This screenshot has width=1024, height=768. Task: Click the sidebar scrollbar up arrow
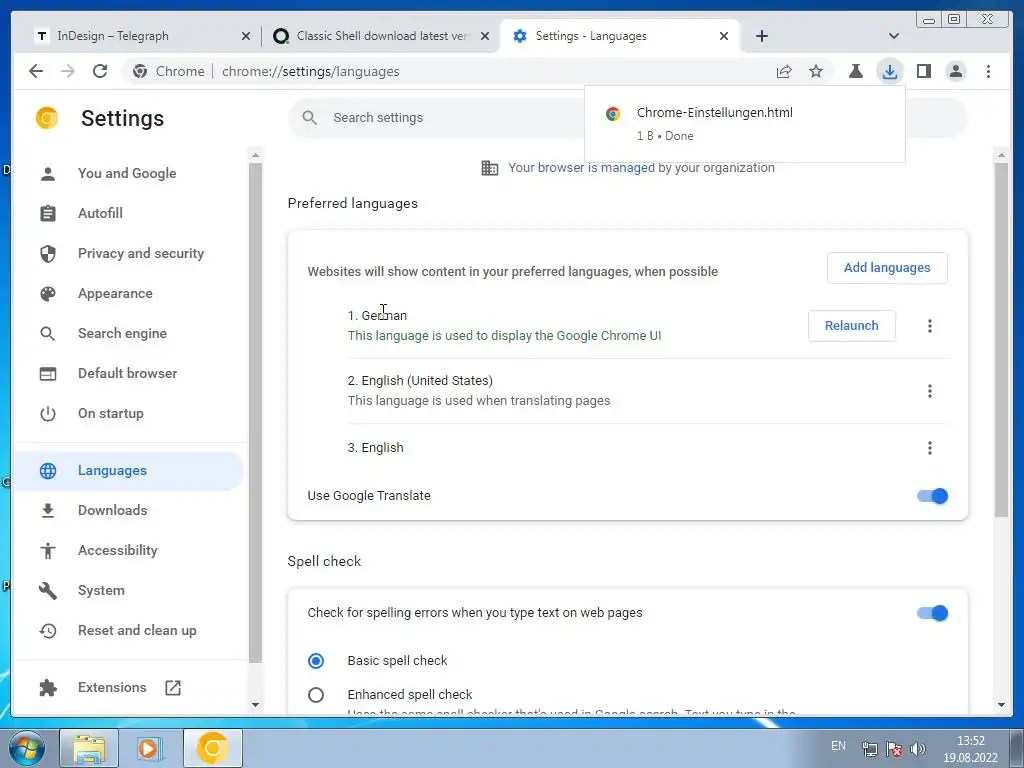click(255, 155)
